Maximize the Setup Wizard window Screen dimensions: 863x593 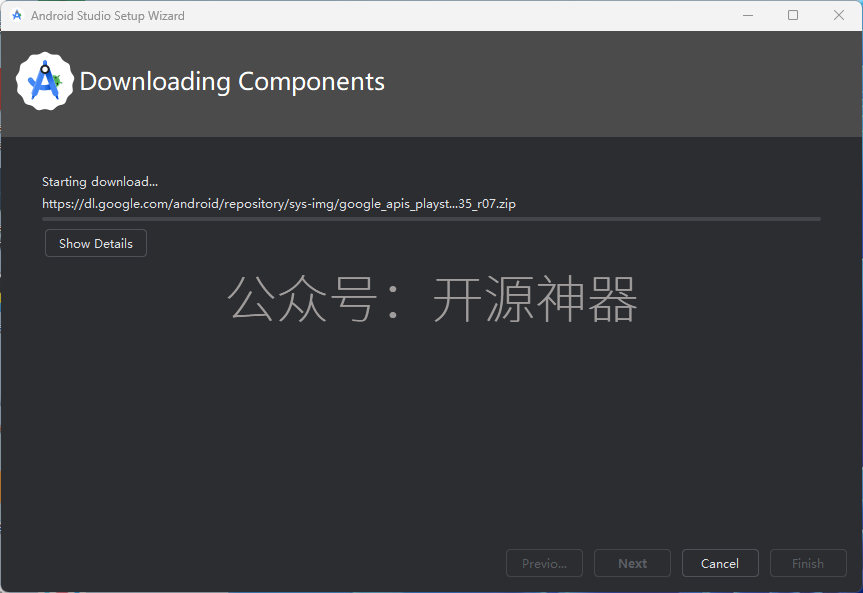[x=793, y=15]
